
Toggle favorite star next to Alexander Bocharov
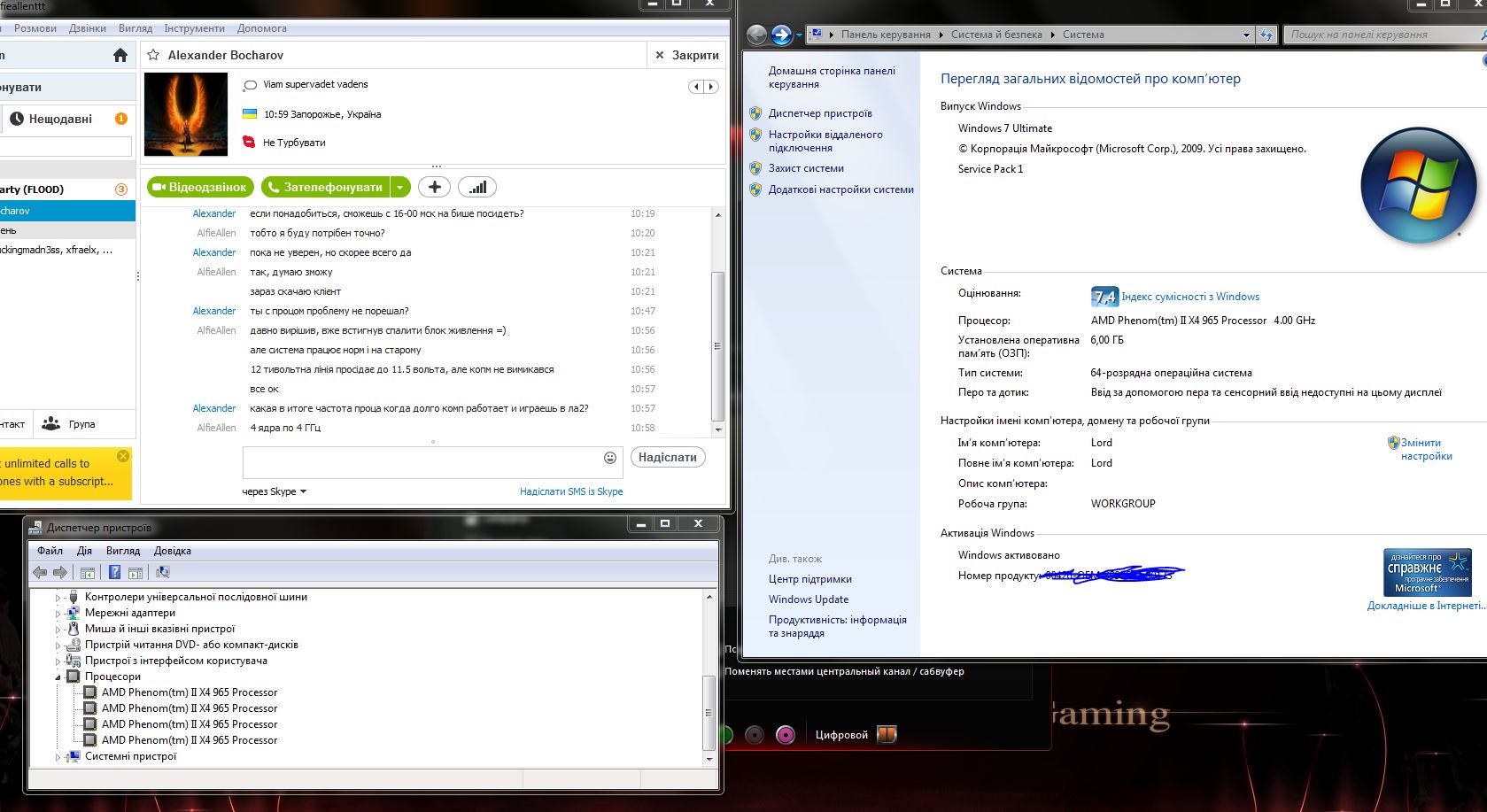click(152, 55)
